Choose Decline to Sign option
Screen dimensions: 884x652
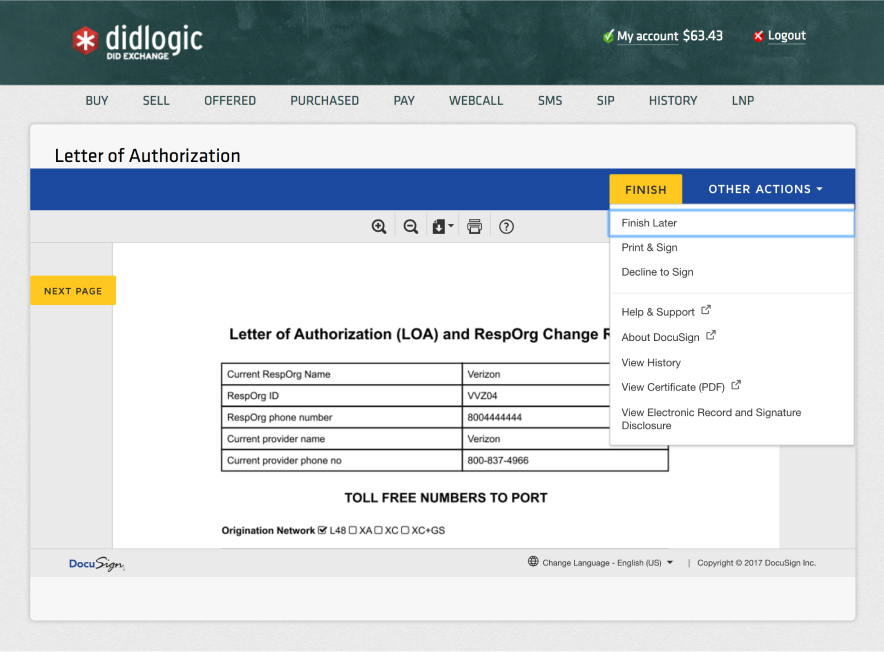[x=657, y=272]
